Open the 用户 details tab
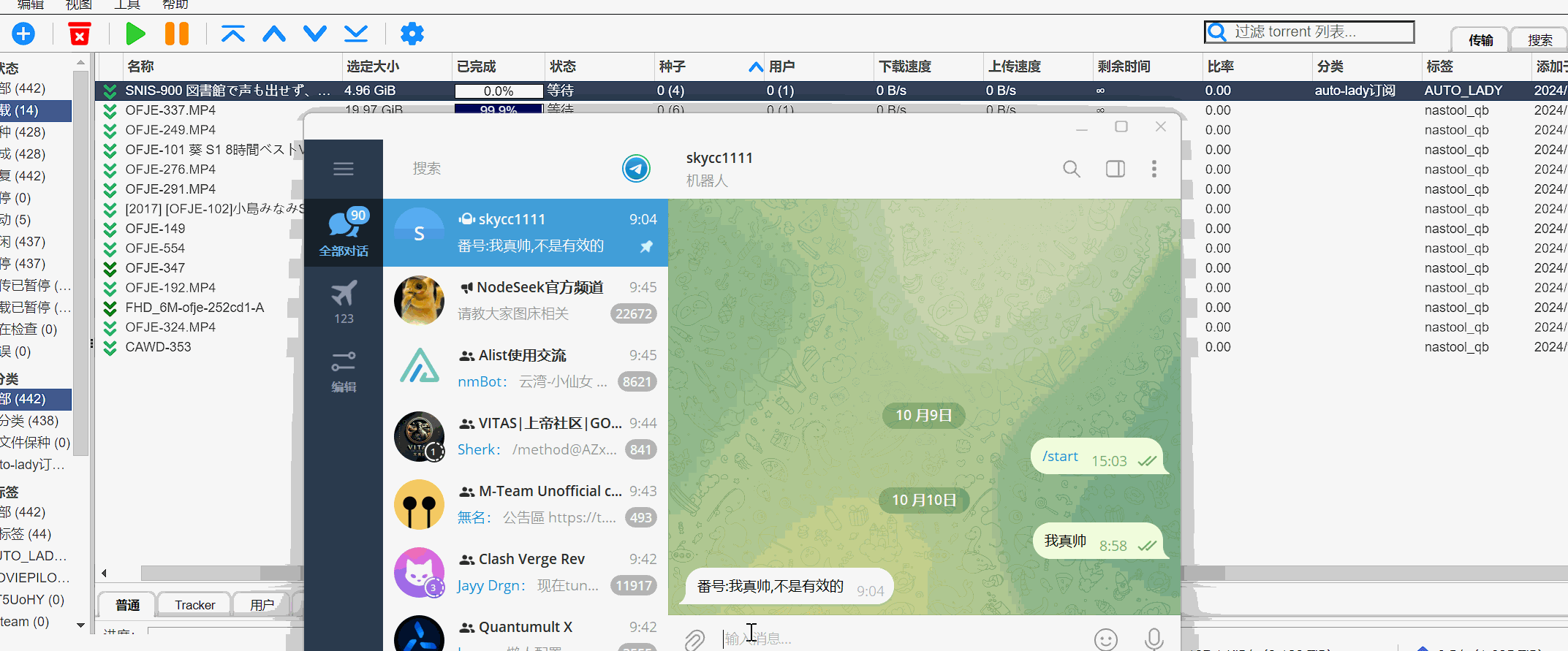 point(262,605)
